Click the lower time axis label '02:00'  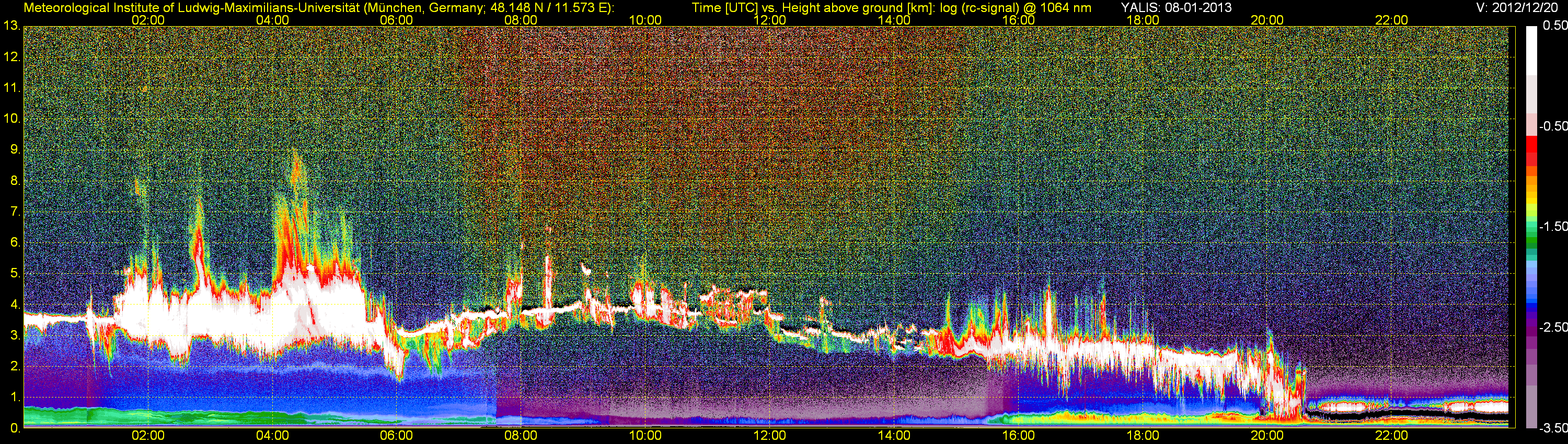pyautogui.click(x=148, y=436)
